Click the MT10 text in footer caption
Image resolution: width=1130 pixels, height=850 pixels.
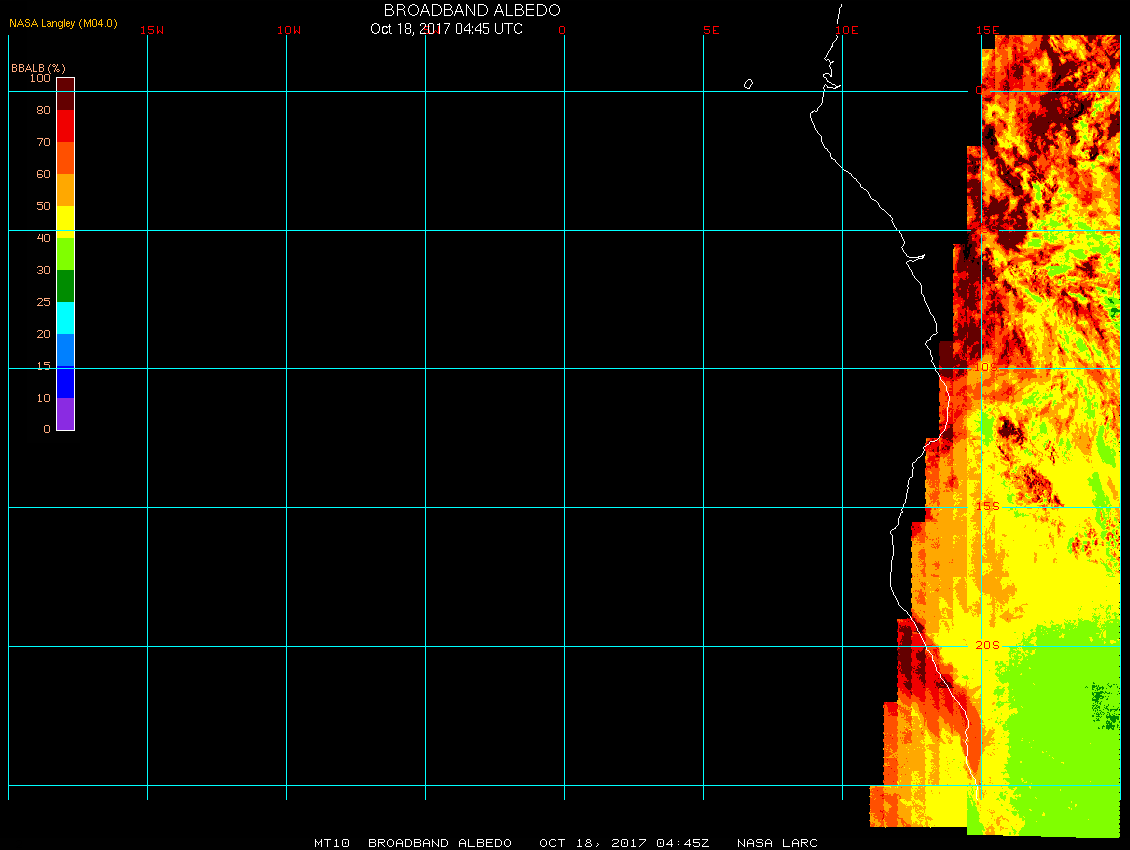330,843
